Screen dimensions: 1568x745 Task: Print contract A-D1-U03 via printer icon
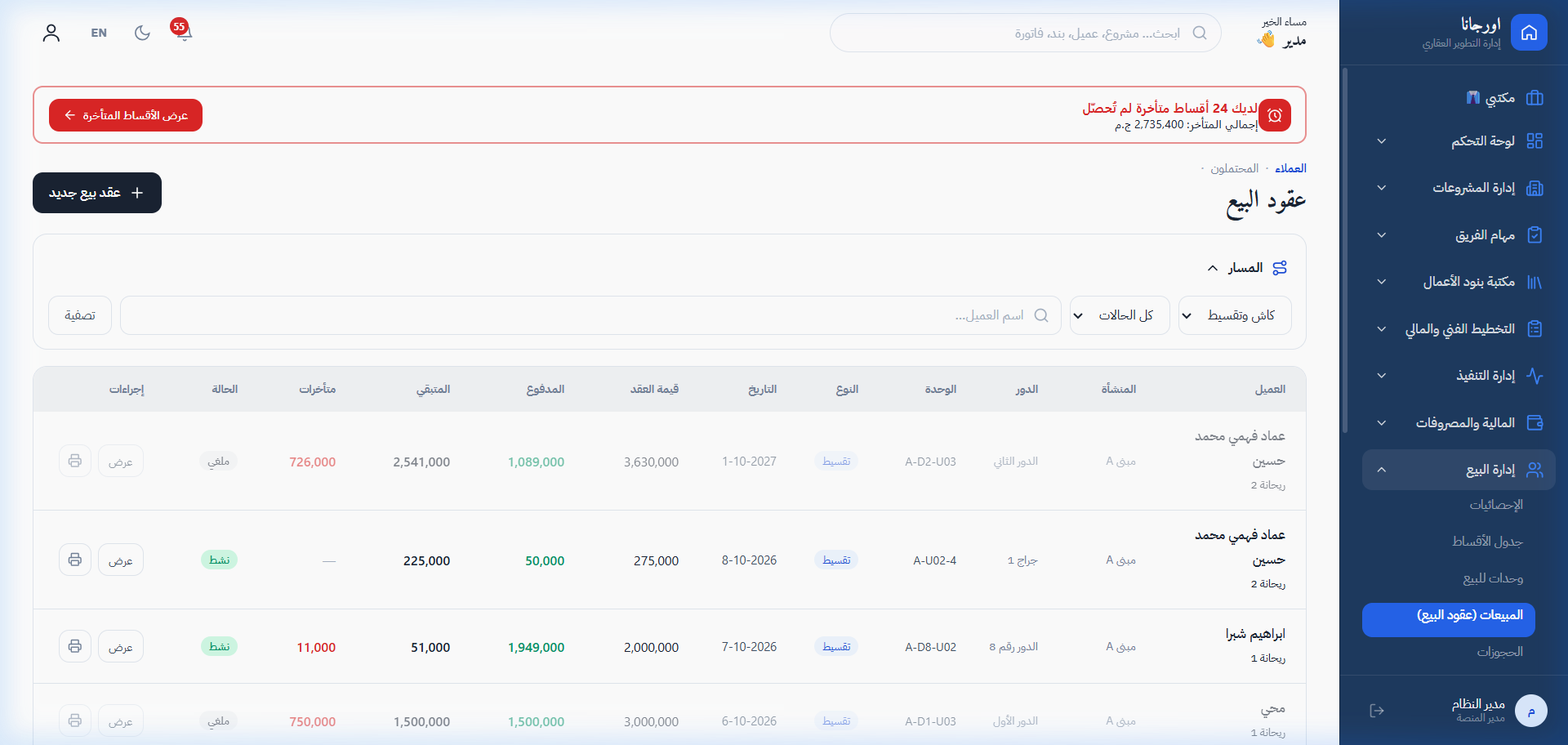75,720
